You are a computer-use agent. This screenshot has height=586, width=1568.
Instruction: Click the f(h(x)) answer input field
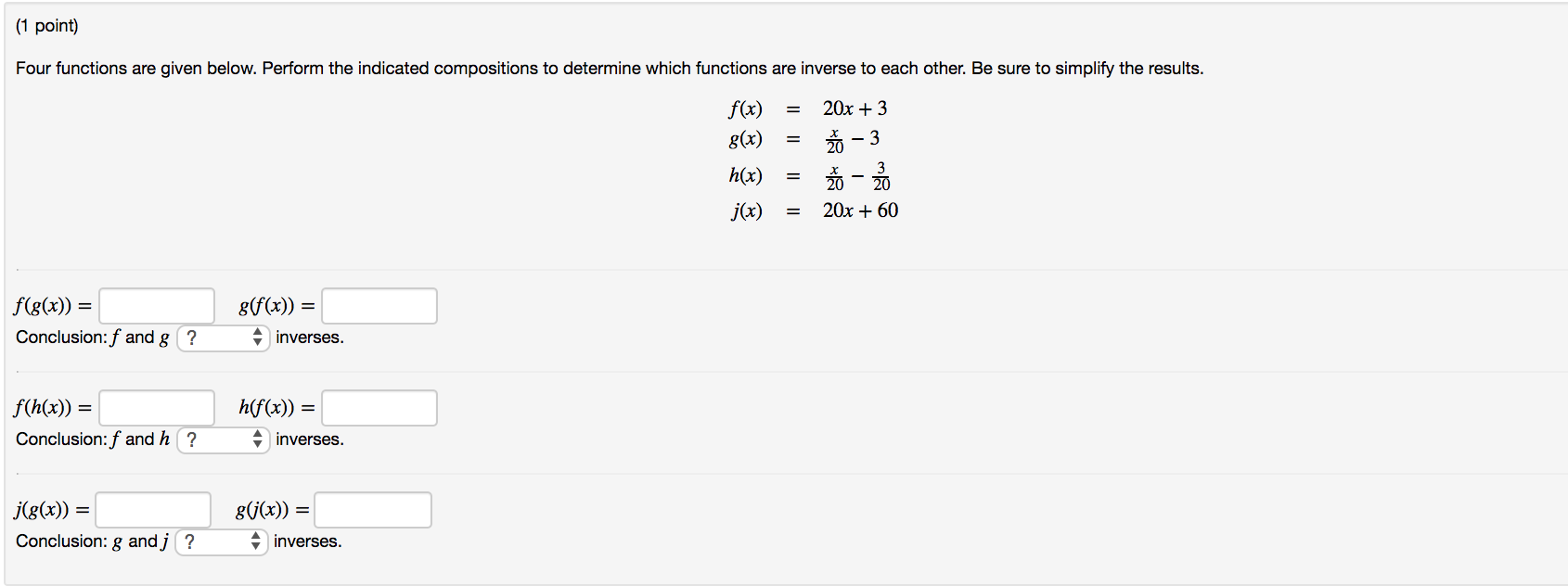(x=156, y=407)
